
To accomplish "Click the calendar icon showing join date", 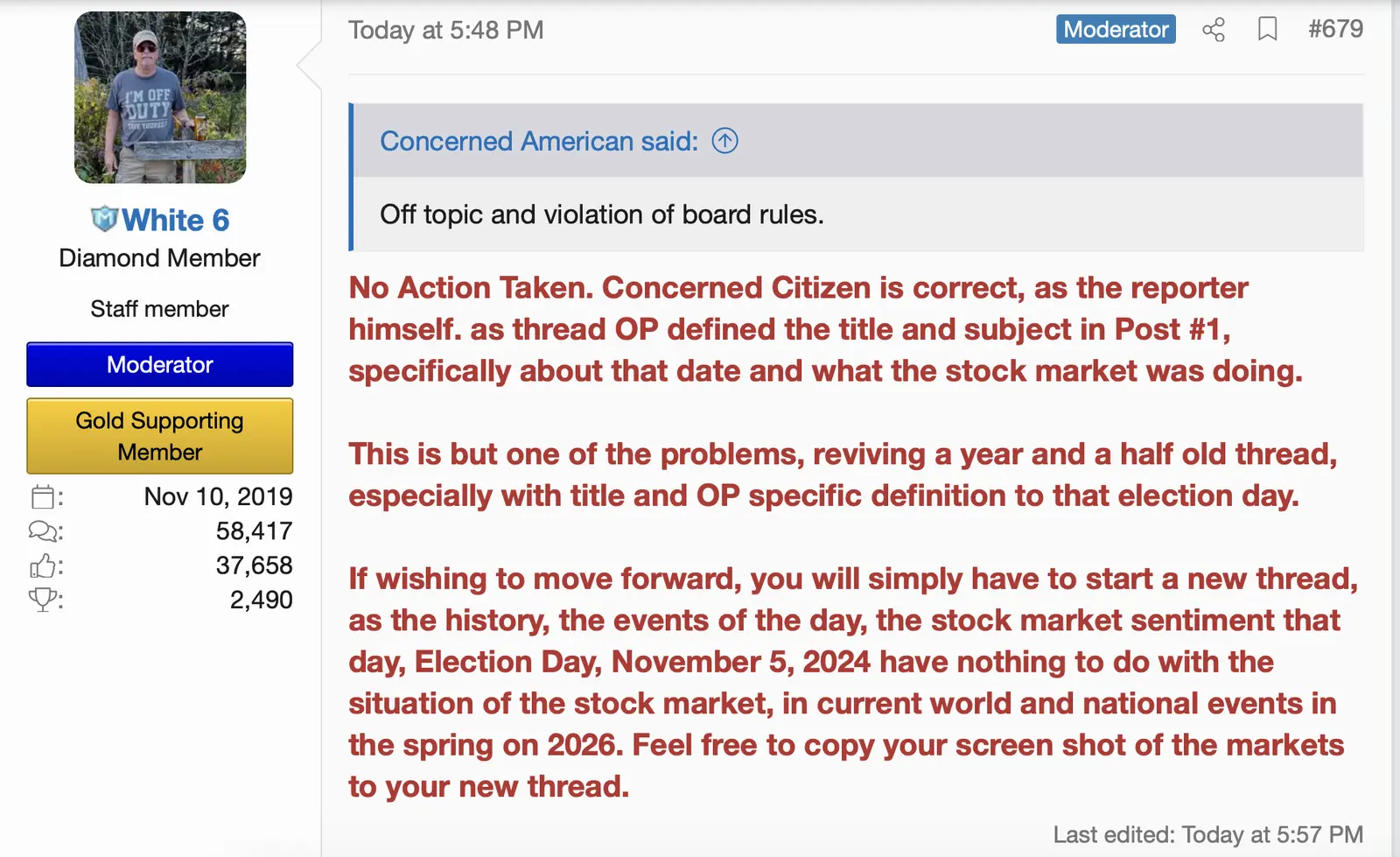I will click(x=42, y=496).
